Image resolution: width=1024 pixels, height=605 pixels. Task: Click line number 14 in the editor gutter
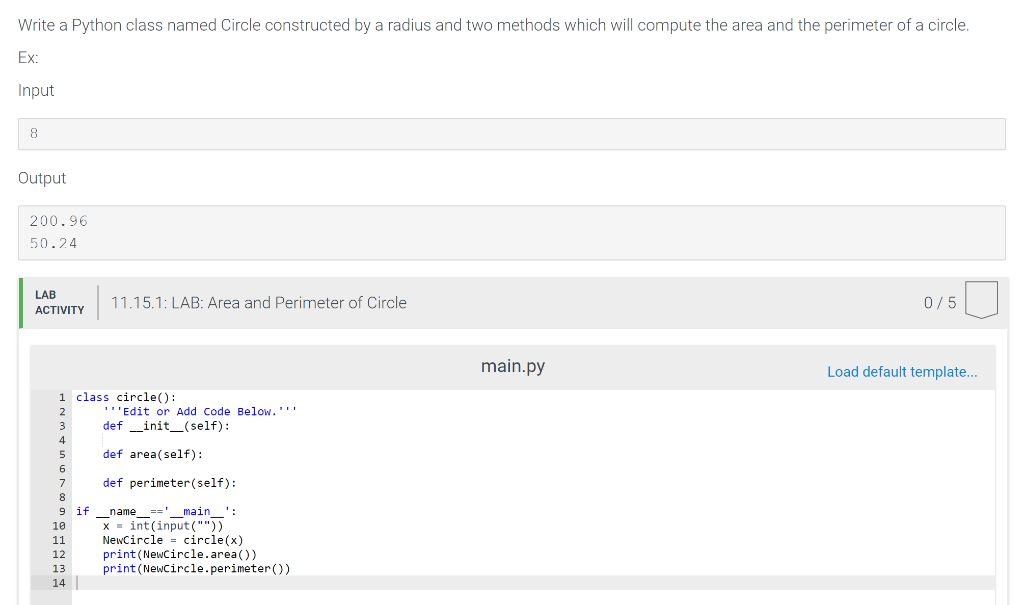tap(59, 582)
